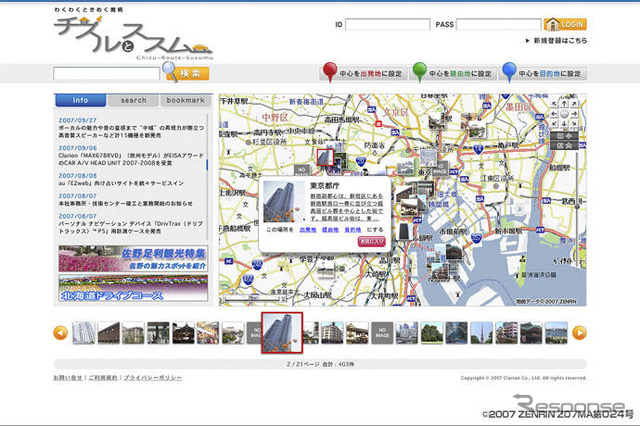This screenshot has width=640, height=426.
Task: Select the enlarged red-framed strip thumbnail
Action: click(282, 333)
